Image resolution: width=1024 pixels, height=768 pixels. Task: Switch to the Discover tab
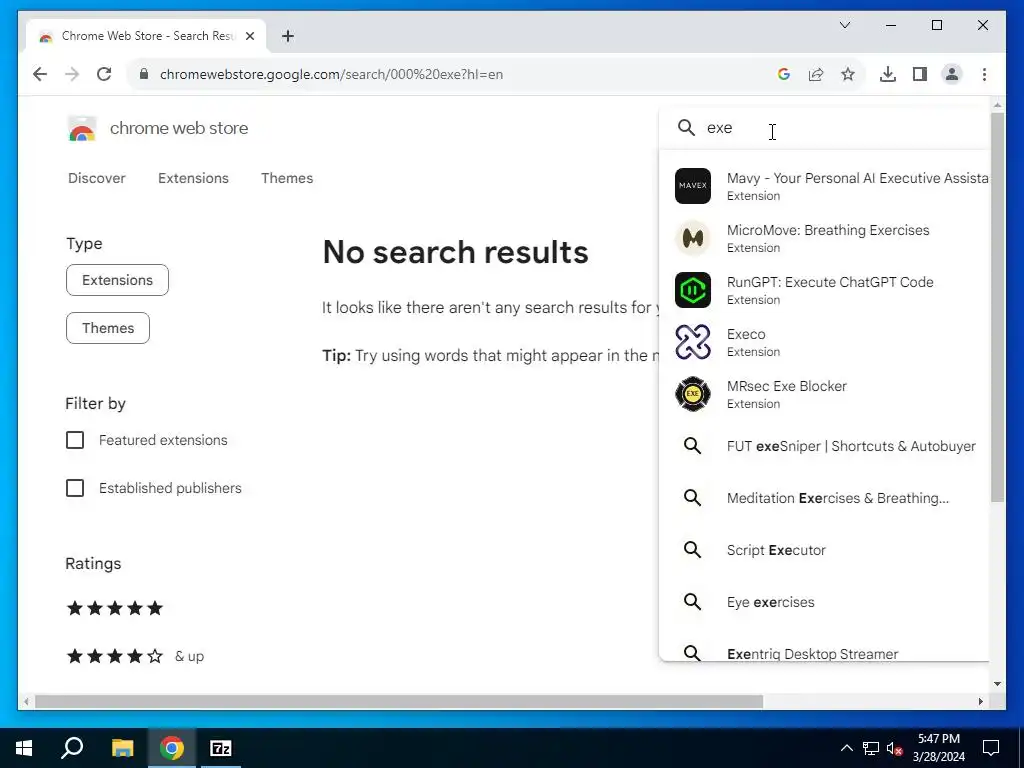(x=97, y=178)
